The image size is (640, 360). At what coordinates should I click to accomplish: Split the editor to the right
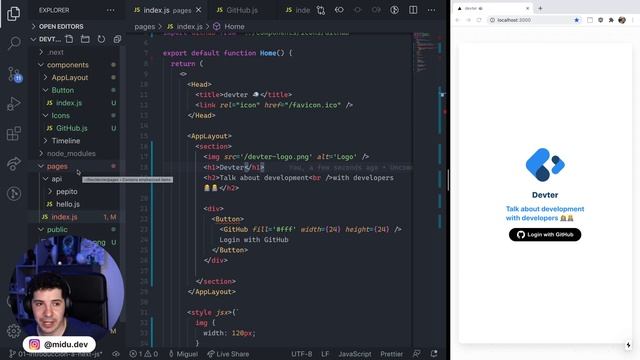click(x=413, y=10)
